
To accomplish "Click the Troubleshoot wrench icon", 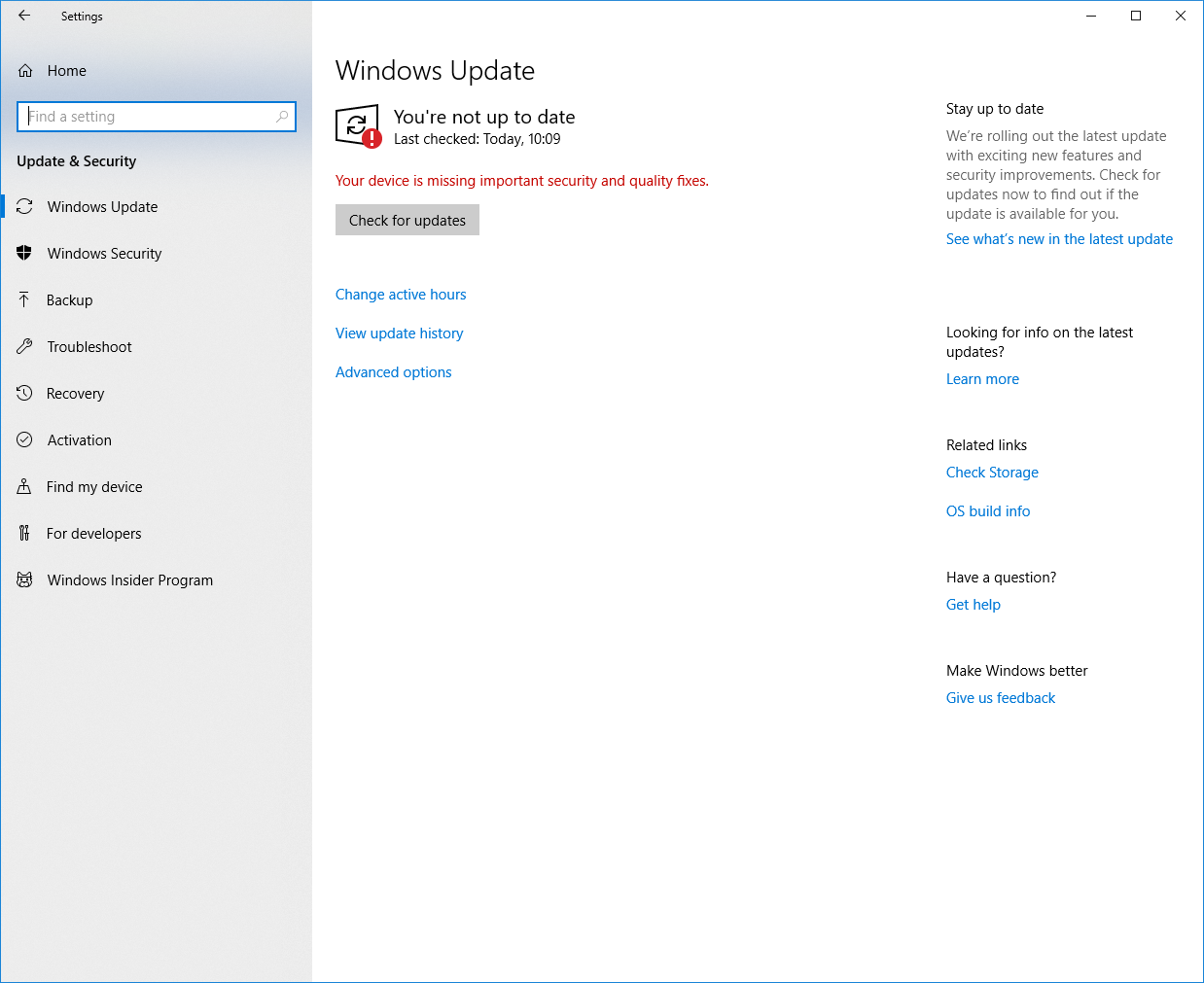I will (24, 346).
